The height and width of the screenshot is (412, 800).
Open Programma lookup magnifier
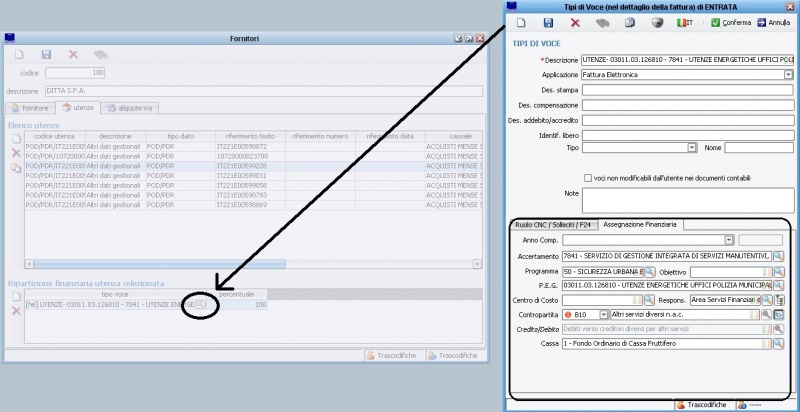pos(649,272)
